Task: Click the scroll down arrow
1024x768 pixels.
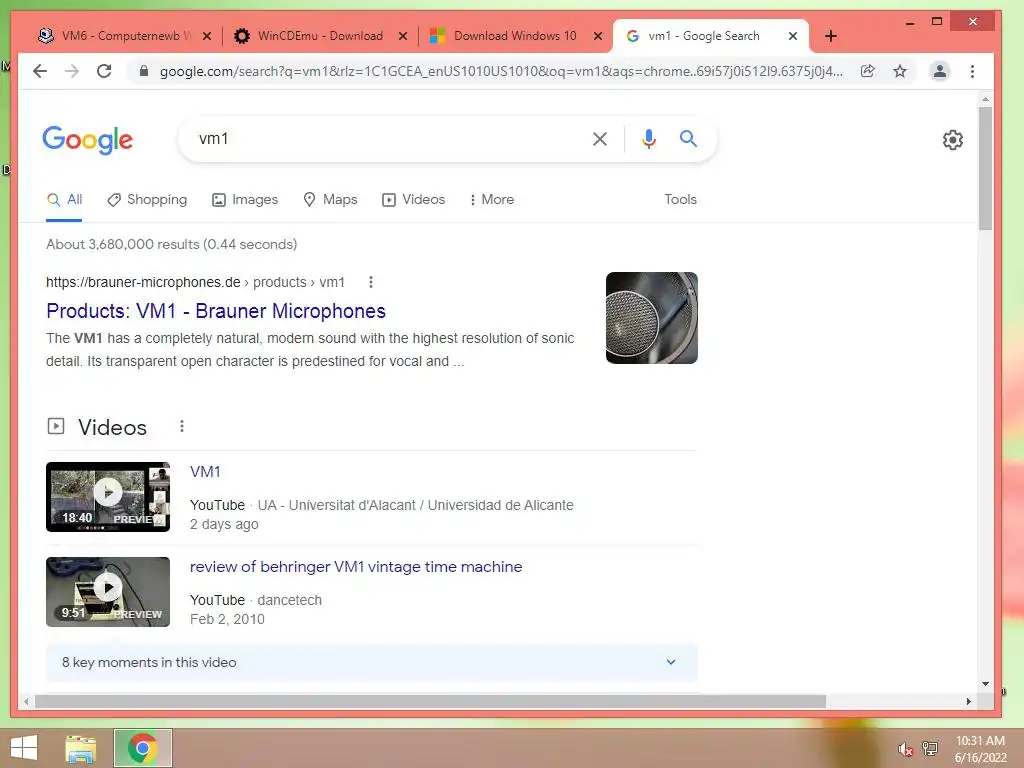Action: pos(985,684)
